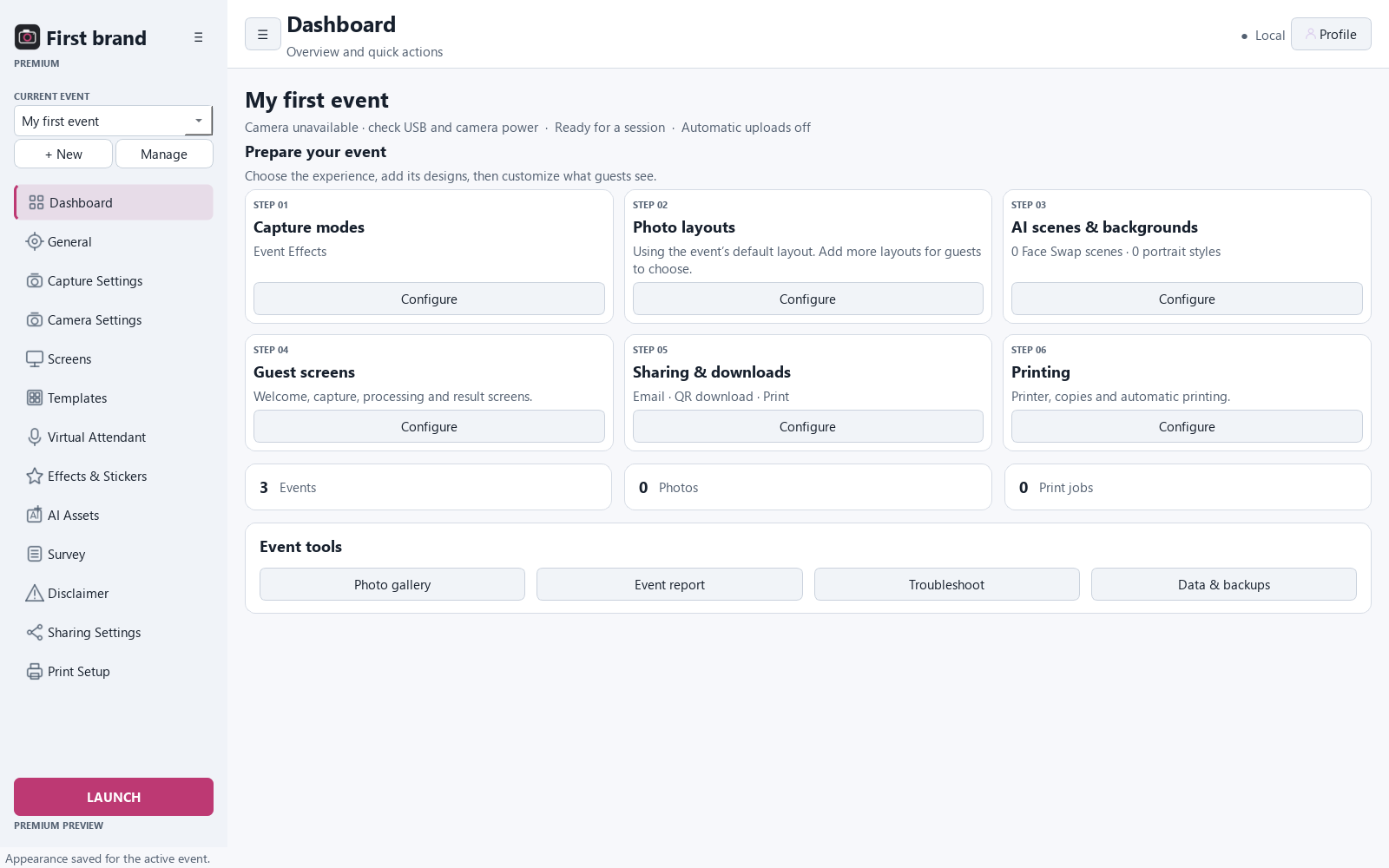Viewport: 1389px width, 868px height.
Task: Click the AI Assets icon
Action: pos(35,515)
